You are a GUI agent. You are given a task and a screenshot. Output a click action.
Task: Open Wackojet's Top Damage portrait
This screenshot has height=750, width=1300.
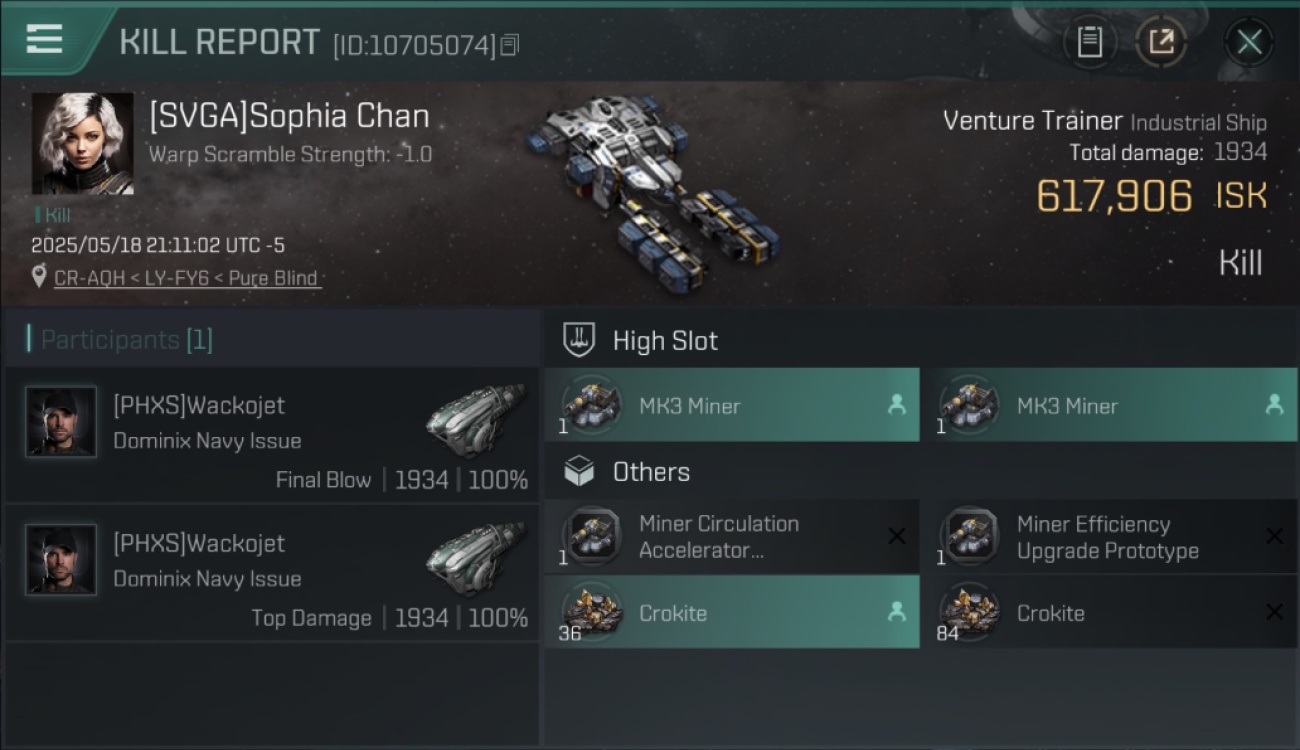62,560
